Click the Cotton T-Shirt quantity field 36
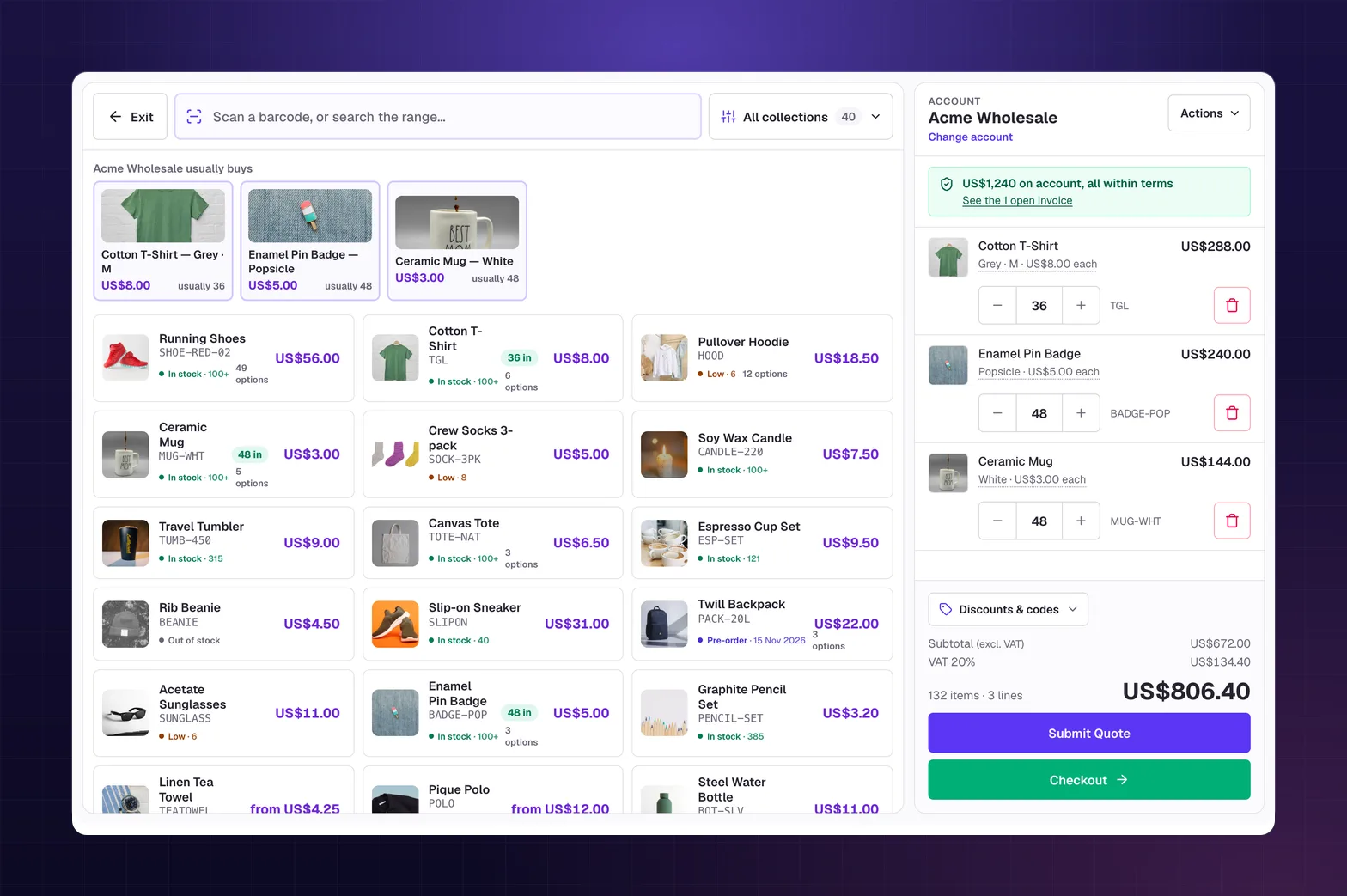This screenshot has height=896, width=1347. click(1039, 305)
